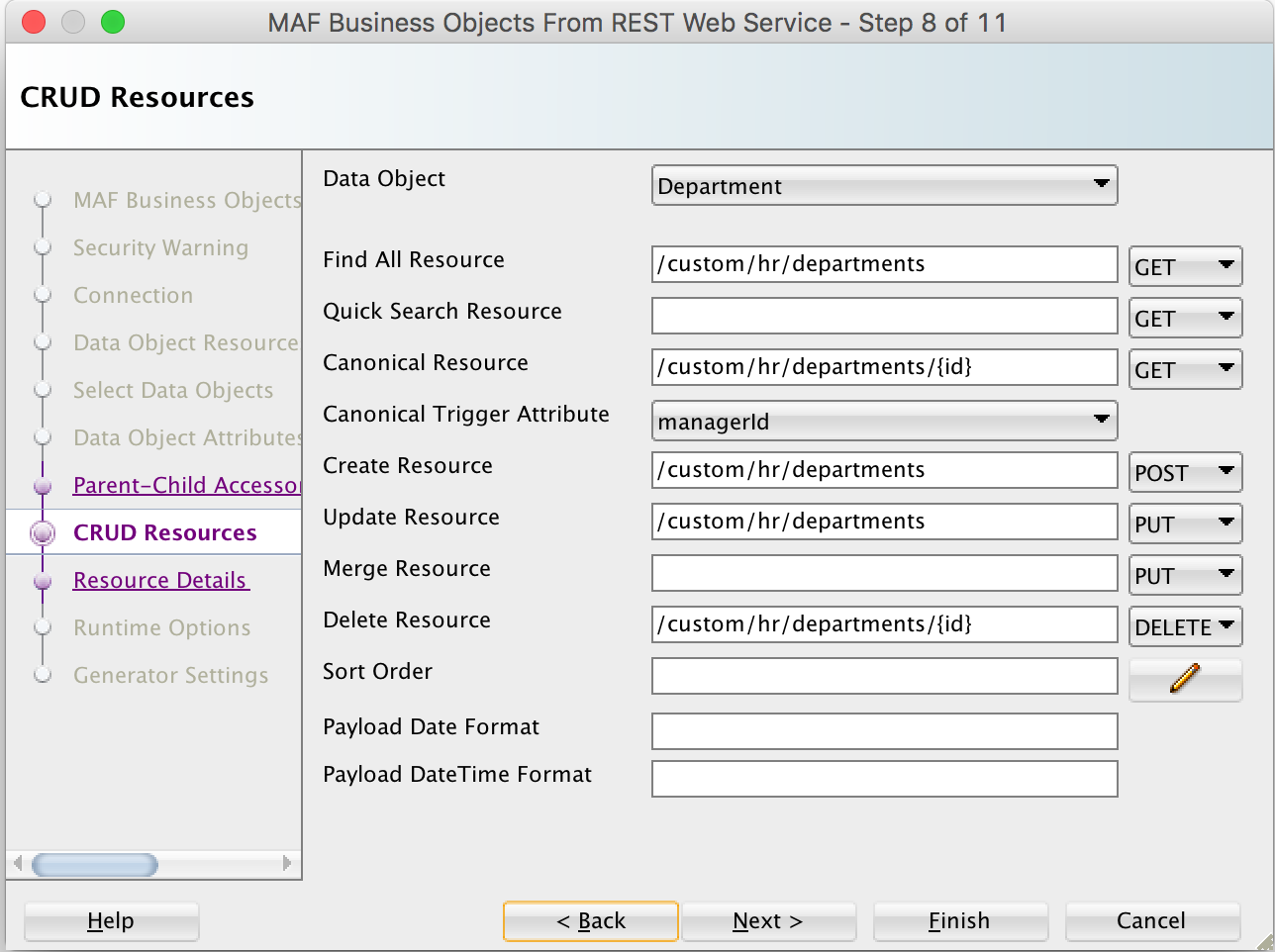Click the Create Resource text field
The height and width of the screenshot is (952, 1275).
[x=884, y=470]
